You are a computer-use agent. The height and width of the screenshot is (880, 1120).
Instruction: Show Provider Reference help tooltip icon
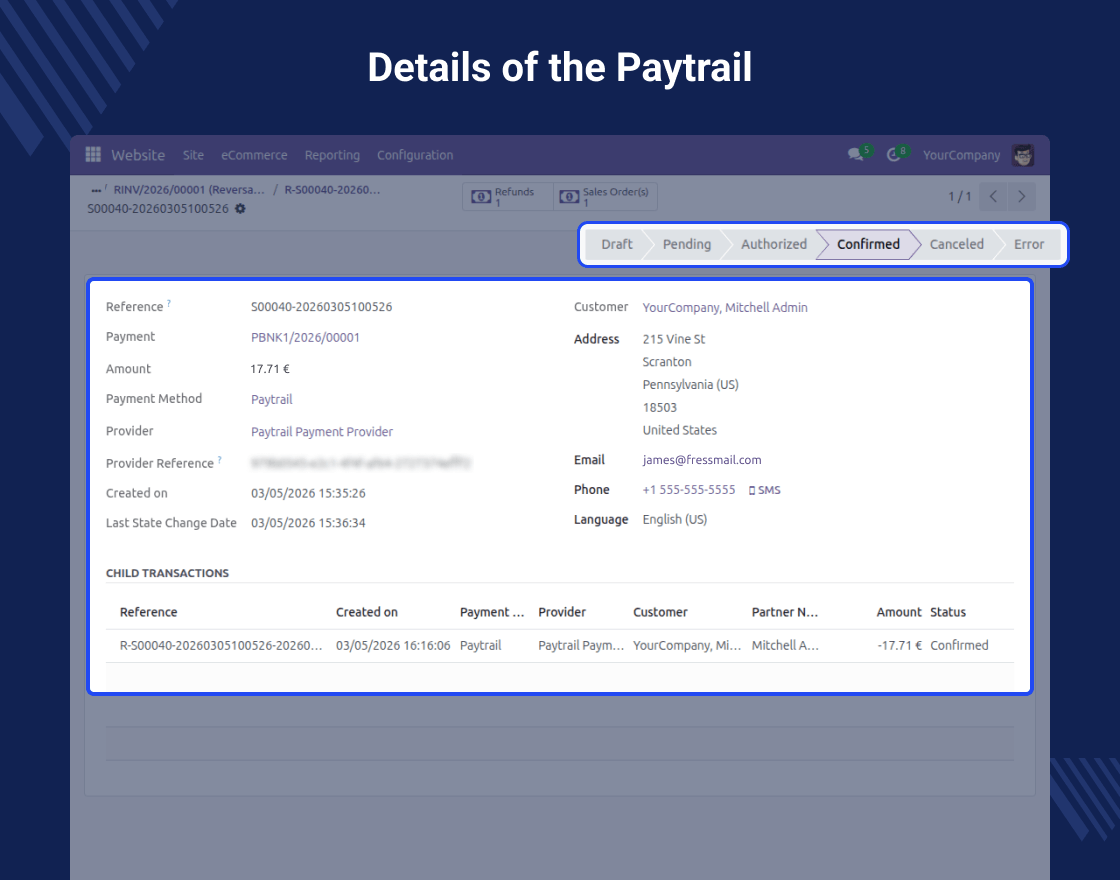[220, 459]
